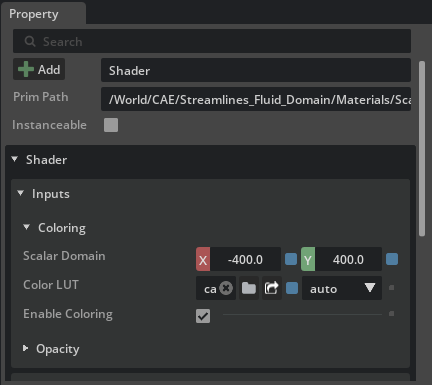The height and width of the screenshot is (385, 432).
Task: Click the Add button
Action: coord(39,69)
